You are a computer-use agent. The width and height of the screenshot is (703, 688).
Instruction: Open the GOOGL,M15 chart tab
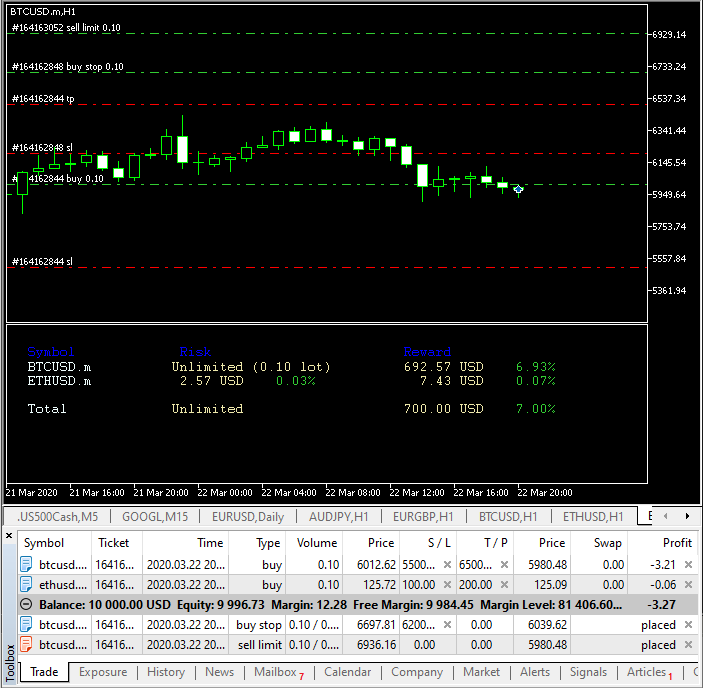tap(154, 517)
